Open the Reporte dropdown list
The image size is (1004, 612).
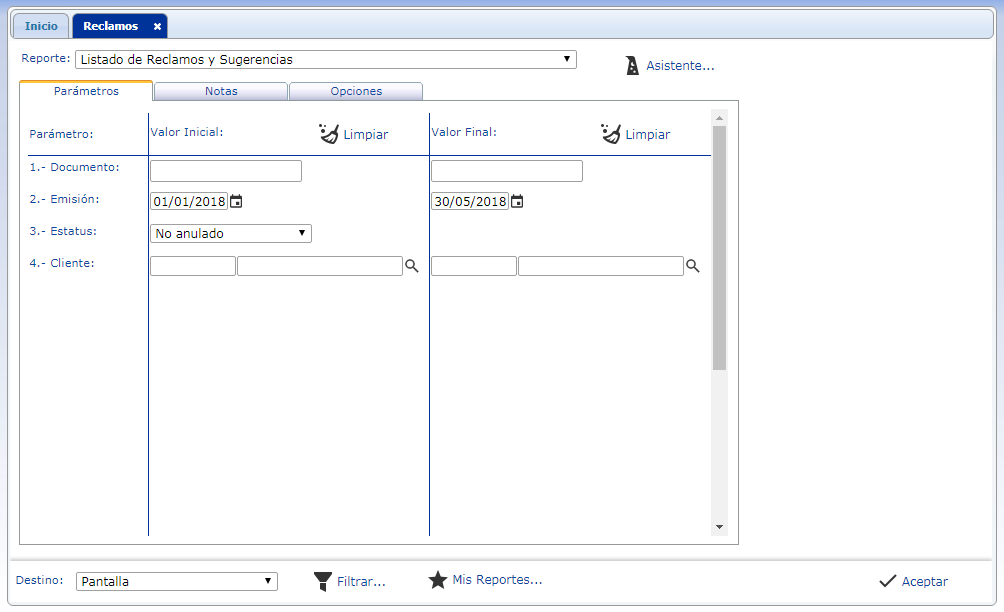326,60
